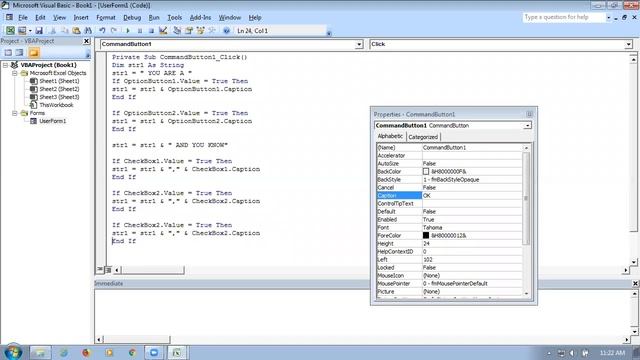Click the Copy toolbar icon

(64, 31)
